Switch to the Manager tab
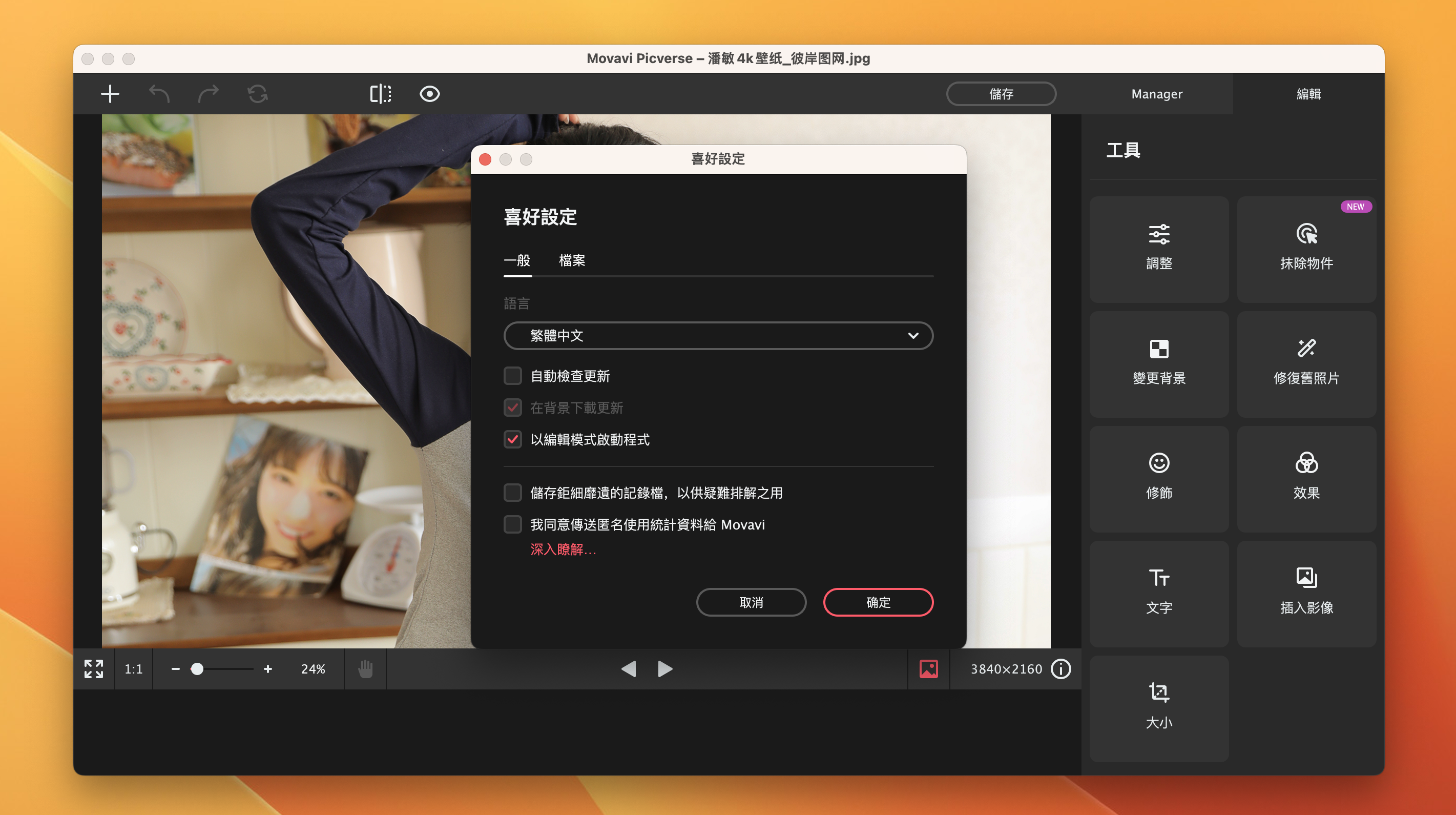Viewport: 1456px width, 815px height. pos(1156,94)
